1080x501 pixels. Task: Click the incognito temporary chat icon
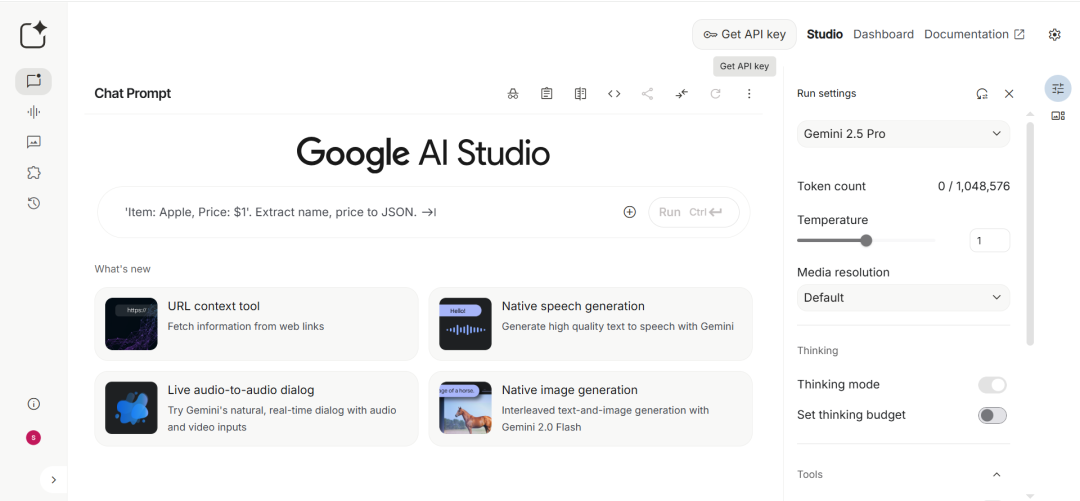512,94
